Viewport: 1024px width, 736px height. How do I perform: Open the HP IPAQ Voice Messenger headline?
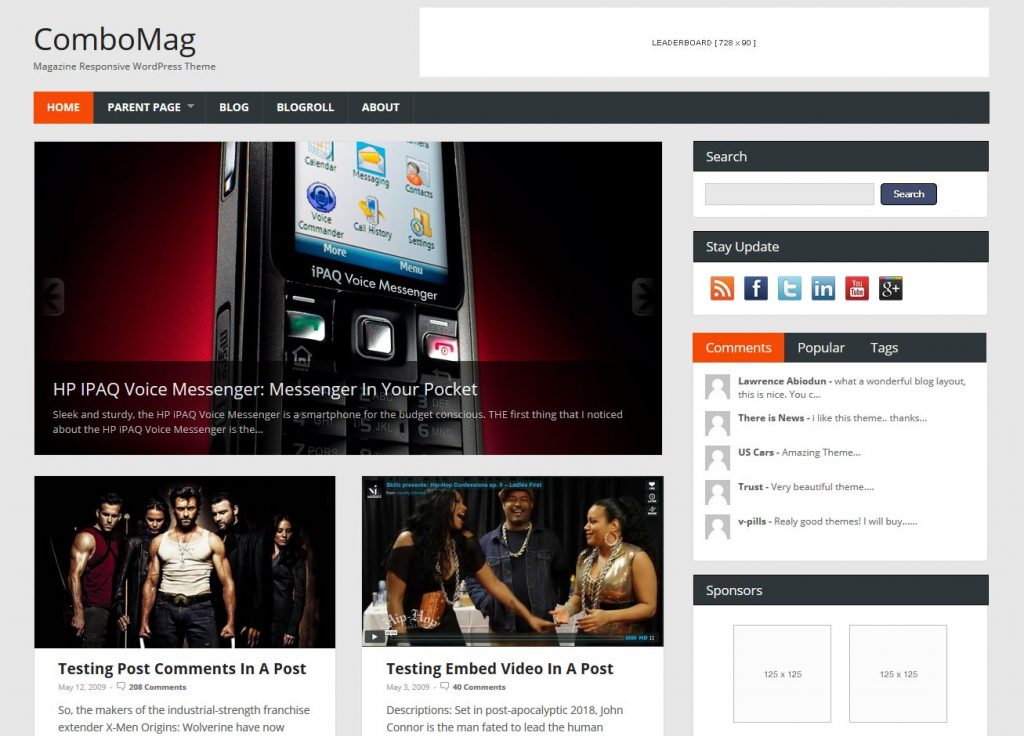click(x=265, y=389)
